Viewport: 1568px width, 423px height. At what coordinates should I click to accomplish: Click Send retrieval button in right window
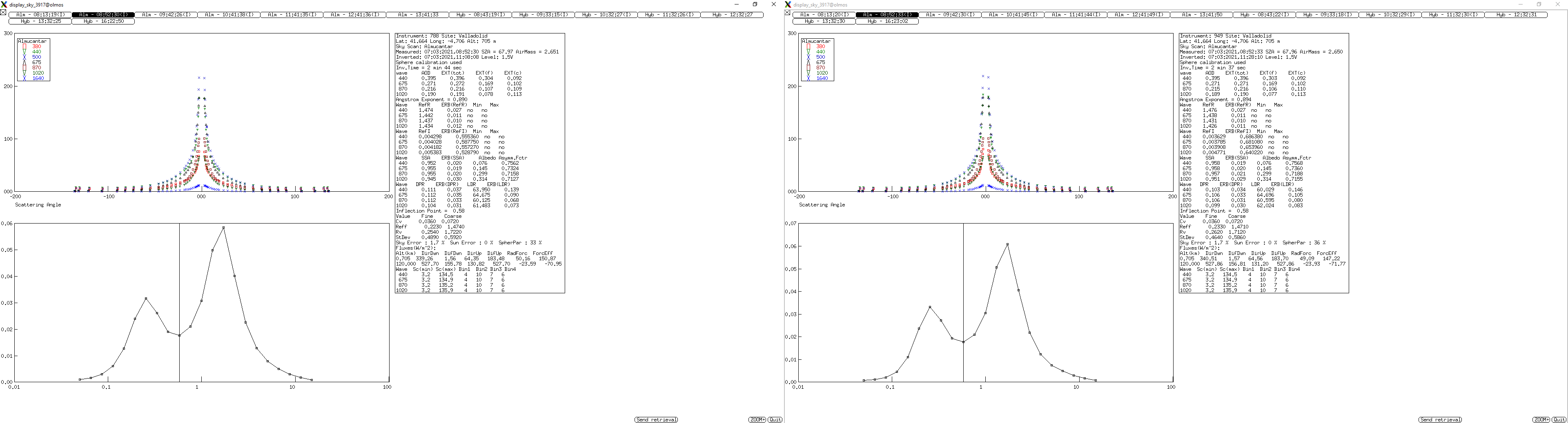(x=1440, y=420)
